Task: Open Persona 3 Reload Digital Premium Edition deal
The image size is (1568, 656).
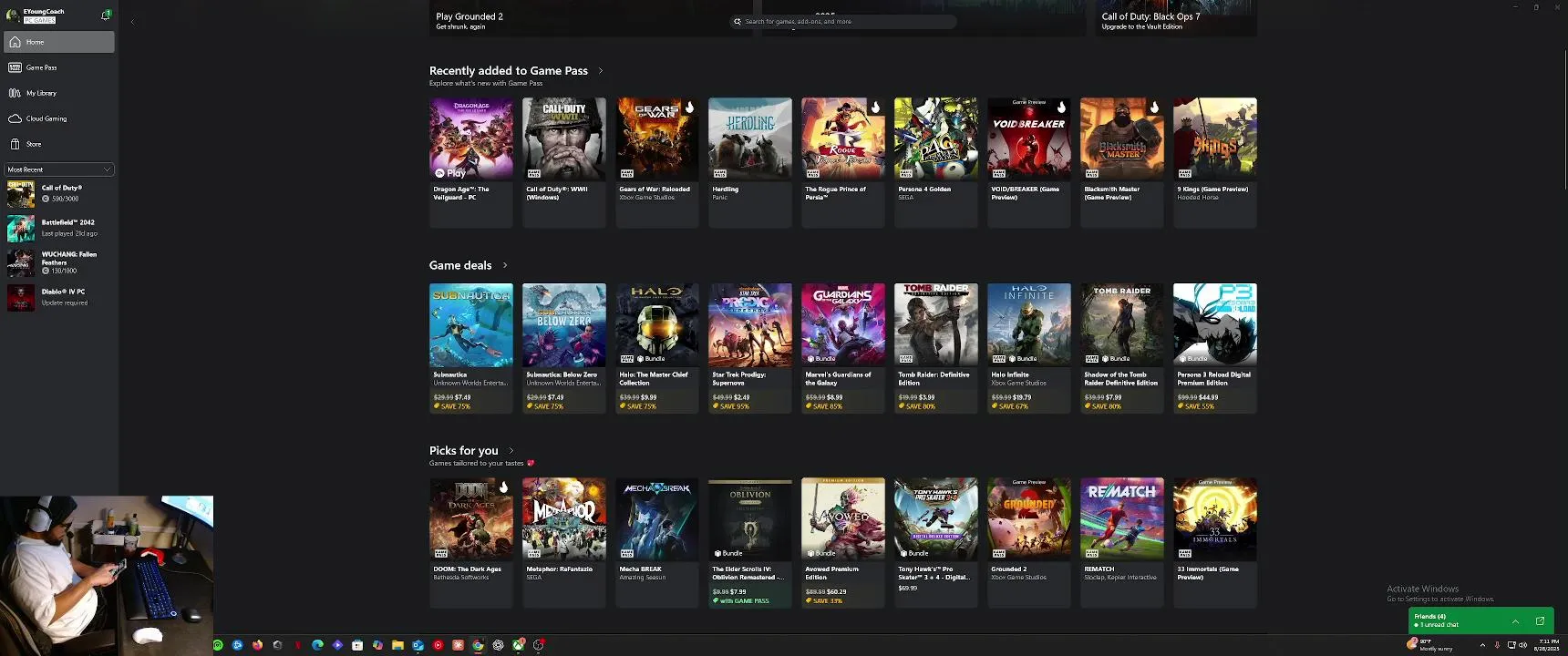Action: point(1215,348)
